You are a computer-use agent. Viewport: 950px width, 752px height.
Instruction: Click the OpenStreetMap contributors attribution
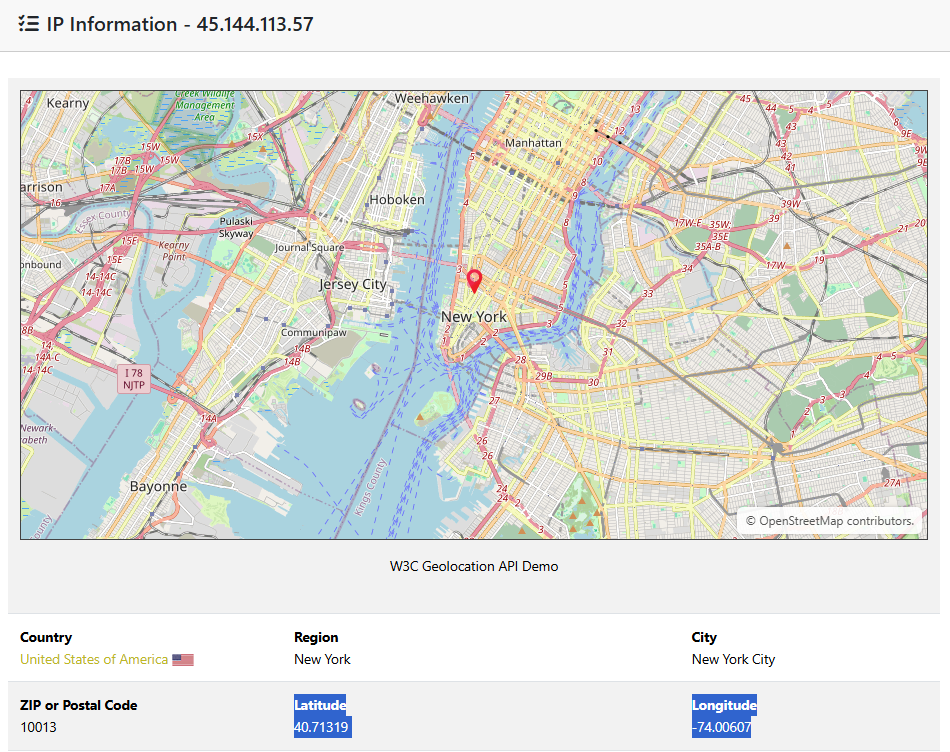(829, 521)
